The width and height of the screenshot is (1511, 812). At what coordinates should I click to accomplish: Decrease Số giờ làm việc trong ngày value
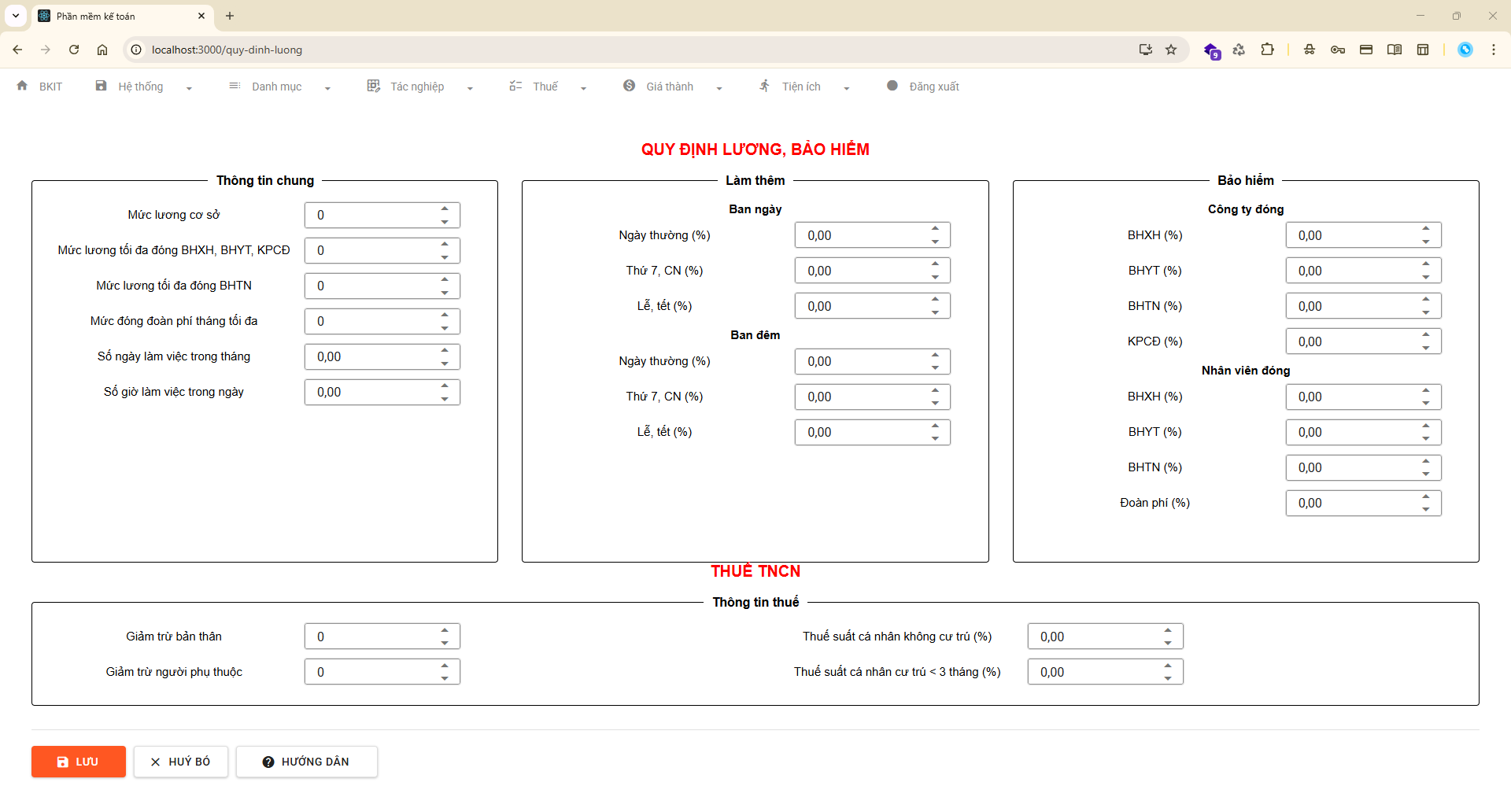click(x=445, y=399)
